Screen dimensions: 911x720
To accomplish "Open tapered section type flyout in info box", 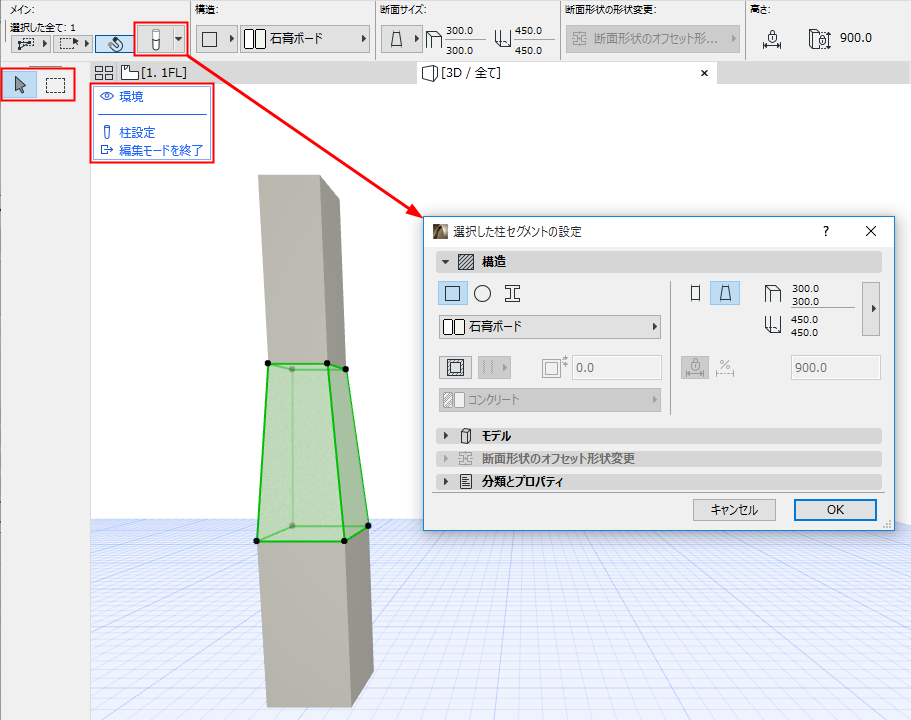I will (x=401, y=40).
